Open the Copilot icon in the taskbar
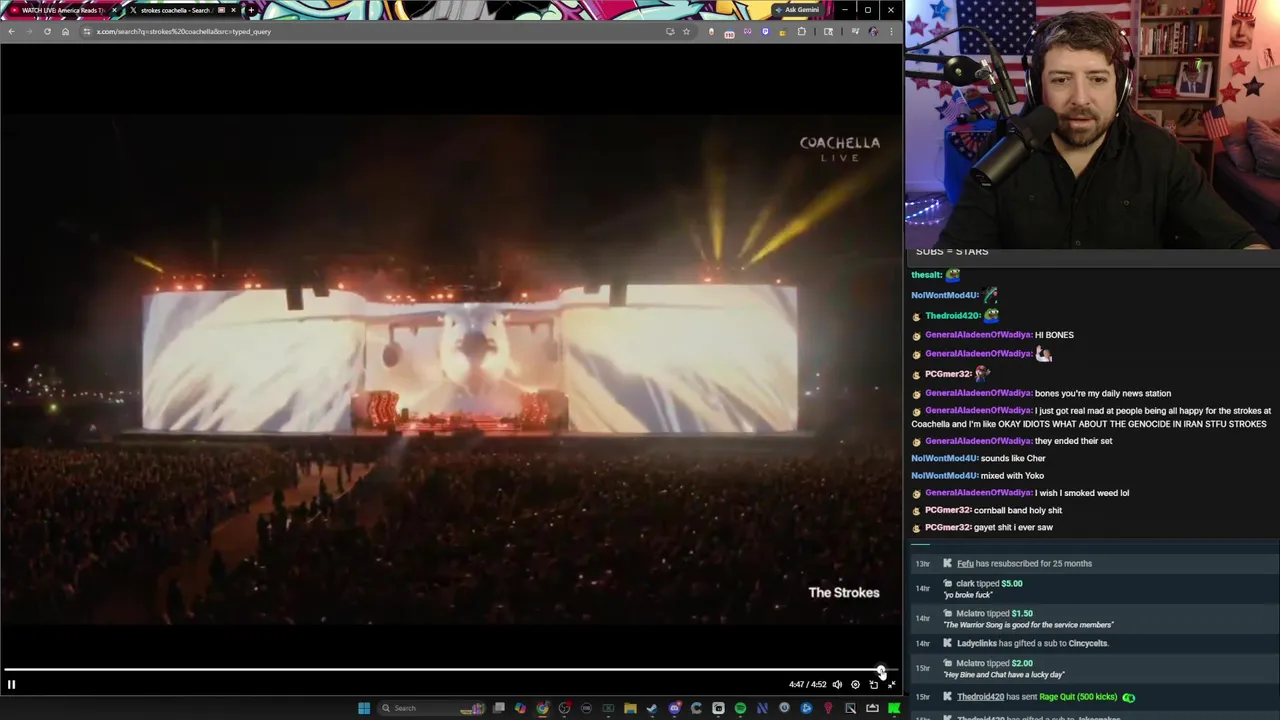The height and width of the screenshot is (720, 1280). [x=520, y=708]
